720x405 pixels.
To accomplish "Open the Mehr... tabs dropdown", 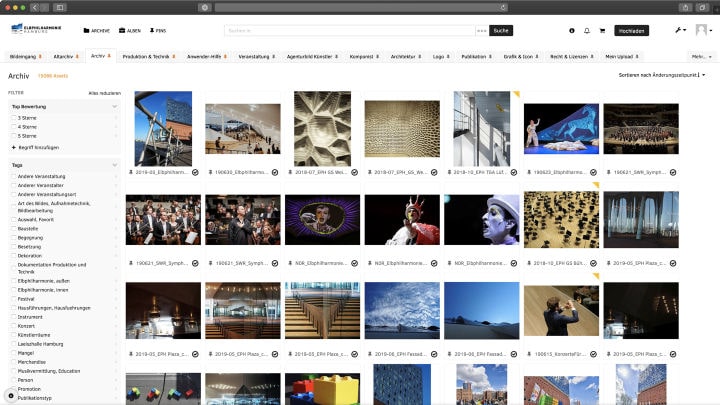I will pos(701,56).
